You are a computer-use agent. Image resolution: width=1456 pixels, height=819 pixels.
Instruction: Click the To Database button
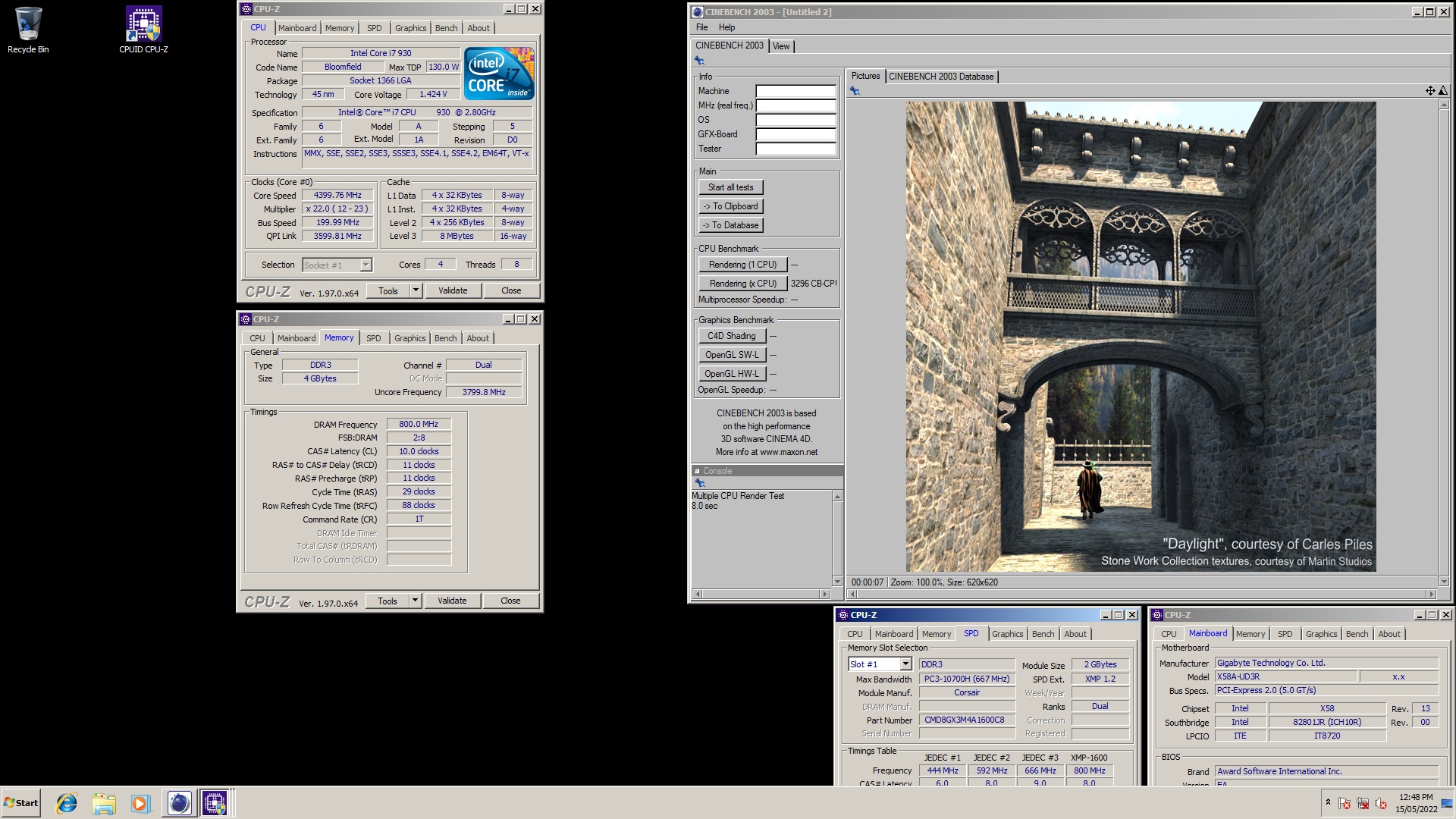[x=731, y=225]
